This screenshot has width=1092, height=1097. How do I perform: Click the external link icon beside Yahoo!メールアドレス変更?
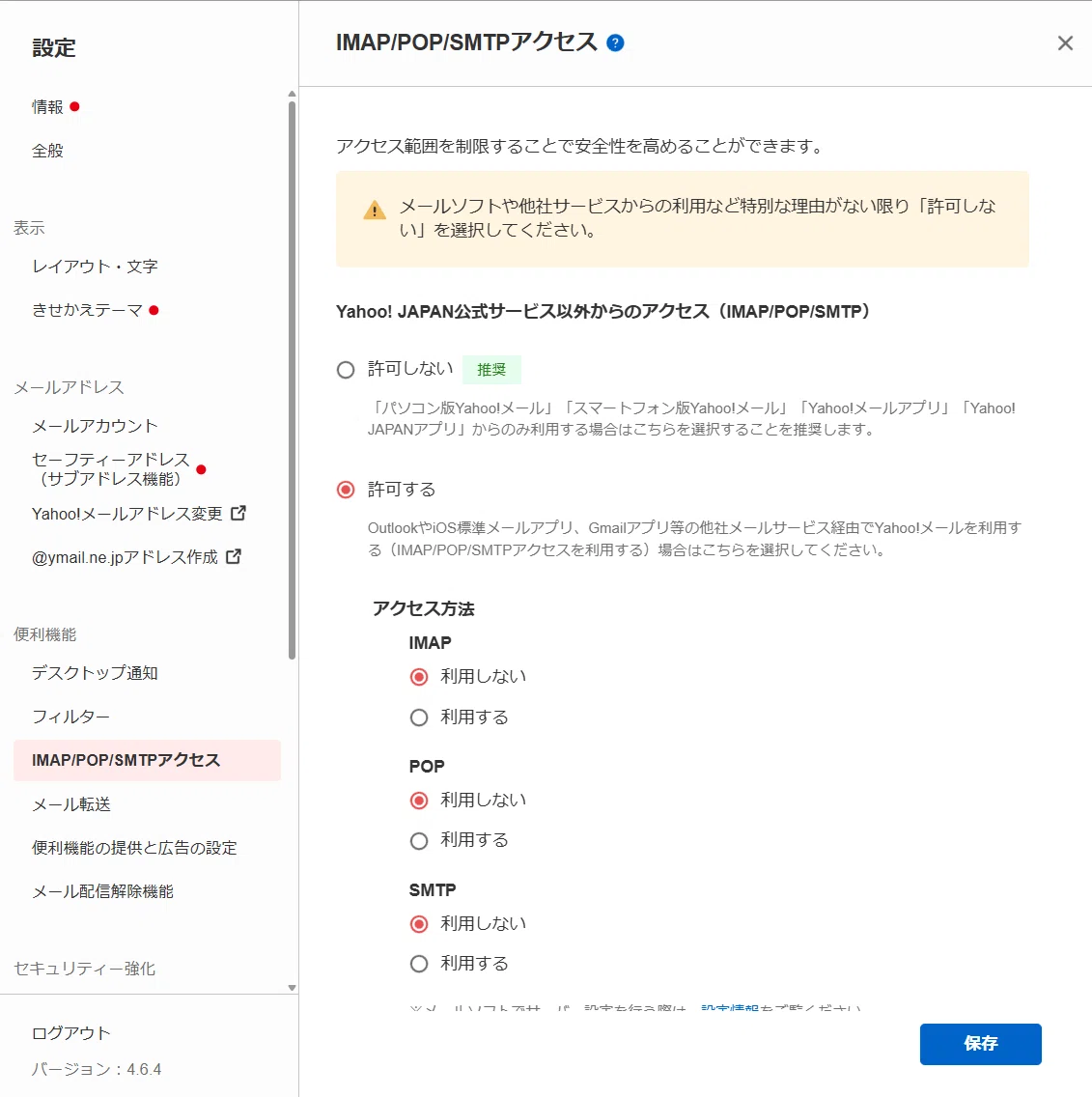238,514
